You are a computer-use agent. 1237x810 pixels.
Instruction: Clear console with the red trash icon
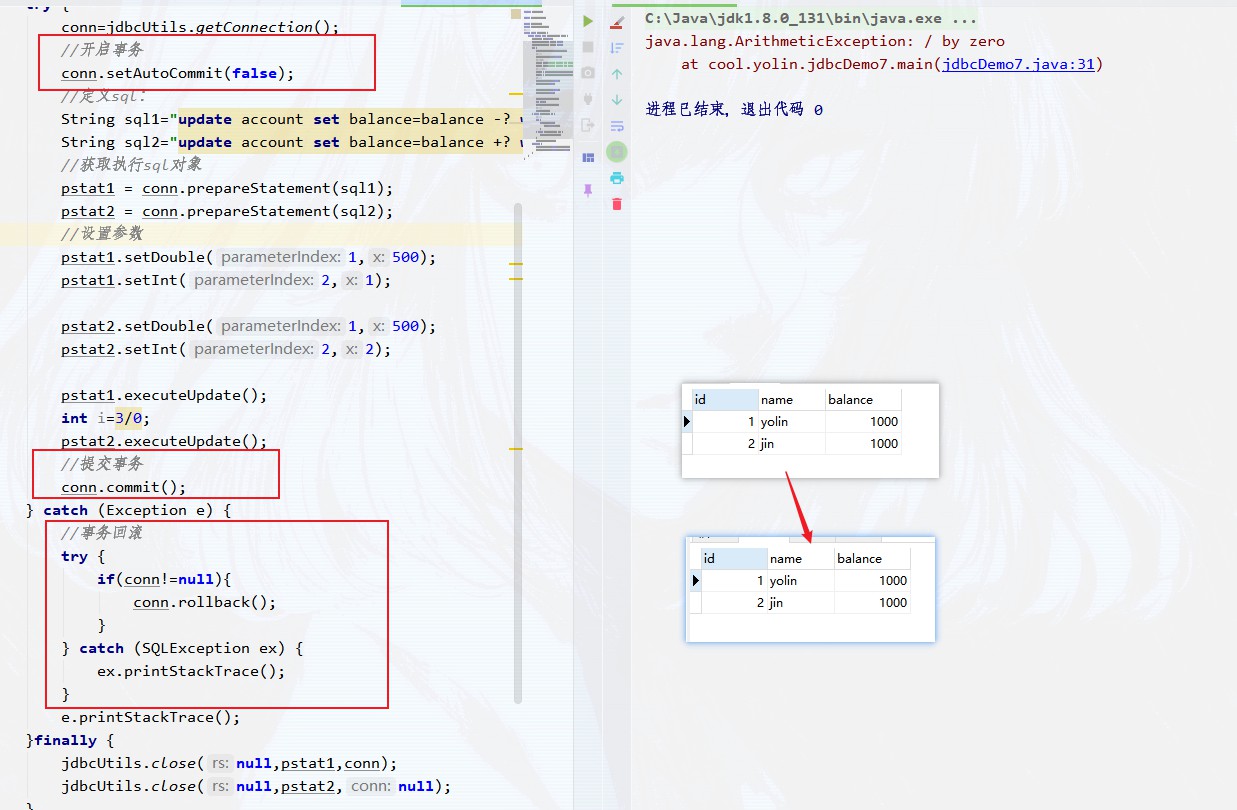[617, 204]
